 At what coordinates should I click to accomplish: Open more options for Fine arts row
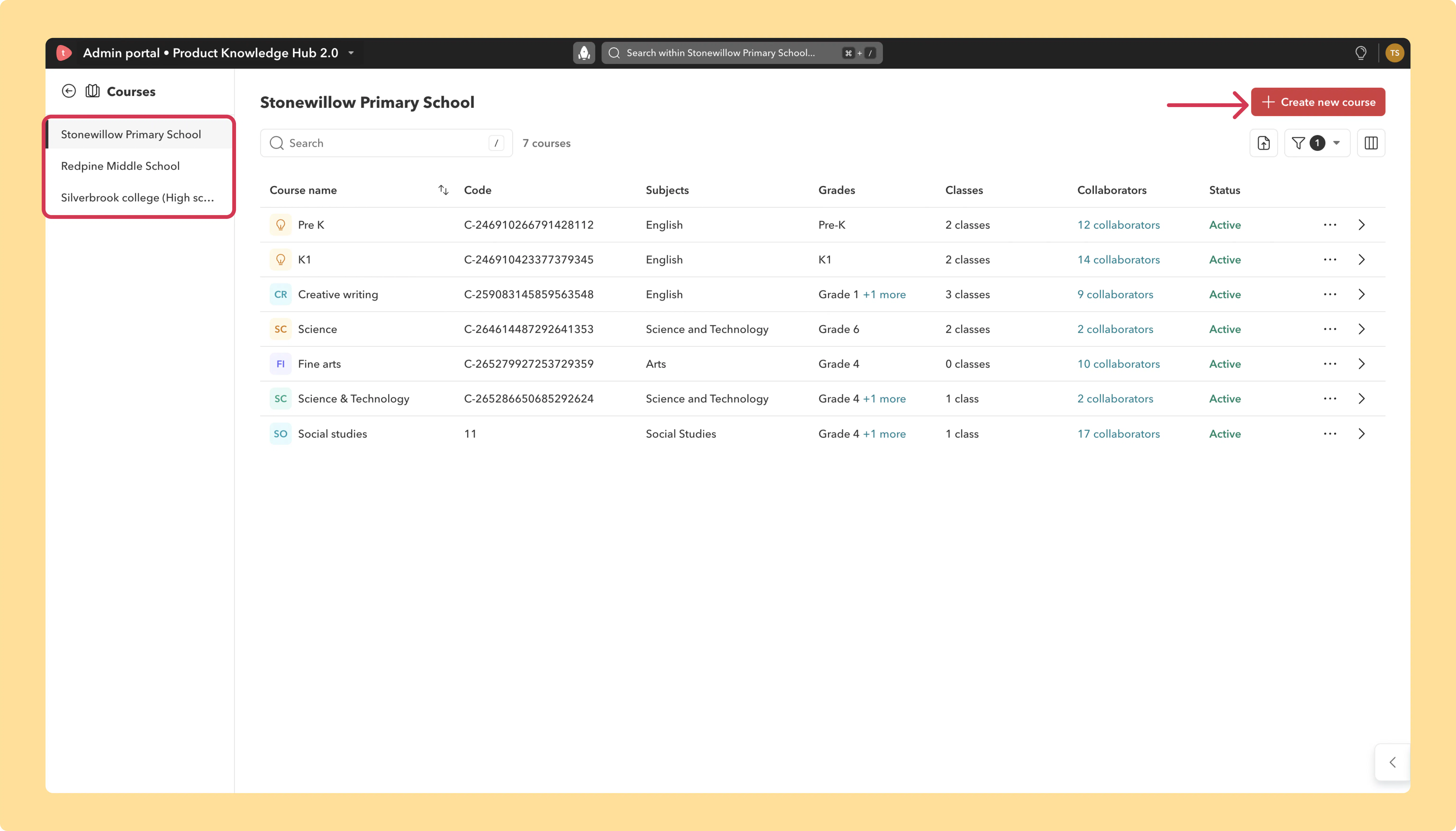[1330, 364]
